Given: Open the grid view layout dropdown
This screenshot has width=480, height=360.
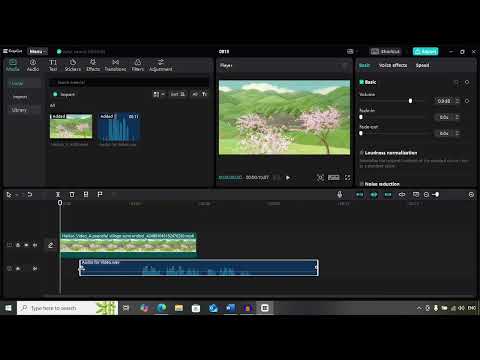Looking at the screenshot, I should pos(159,94).
